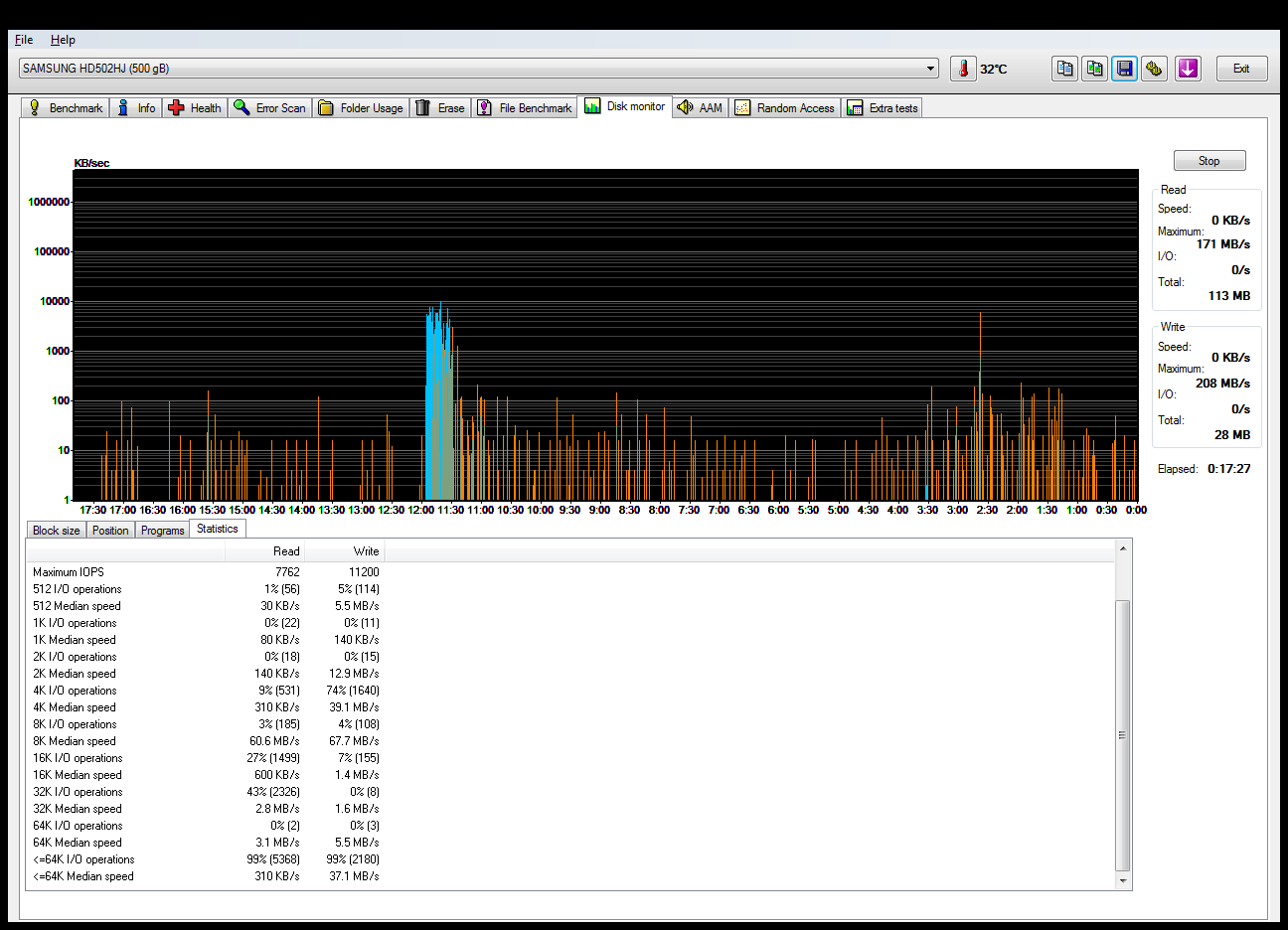The width and height of the screenshot is (1288, 930).
Task: Select the 64K Median speed row label
Action: pos(78,843)
